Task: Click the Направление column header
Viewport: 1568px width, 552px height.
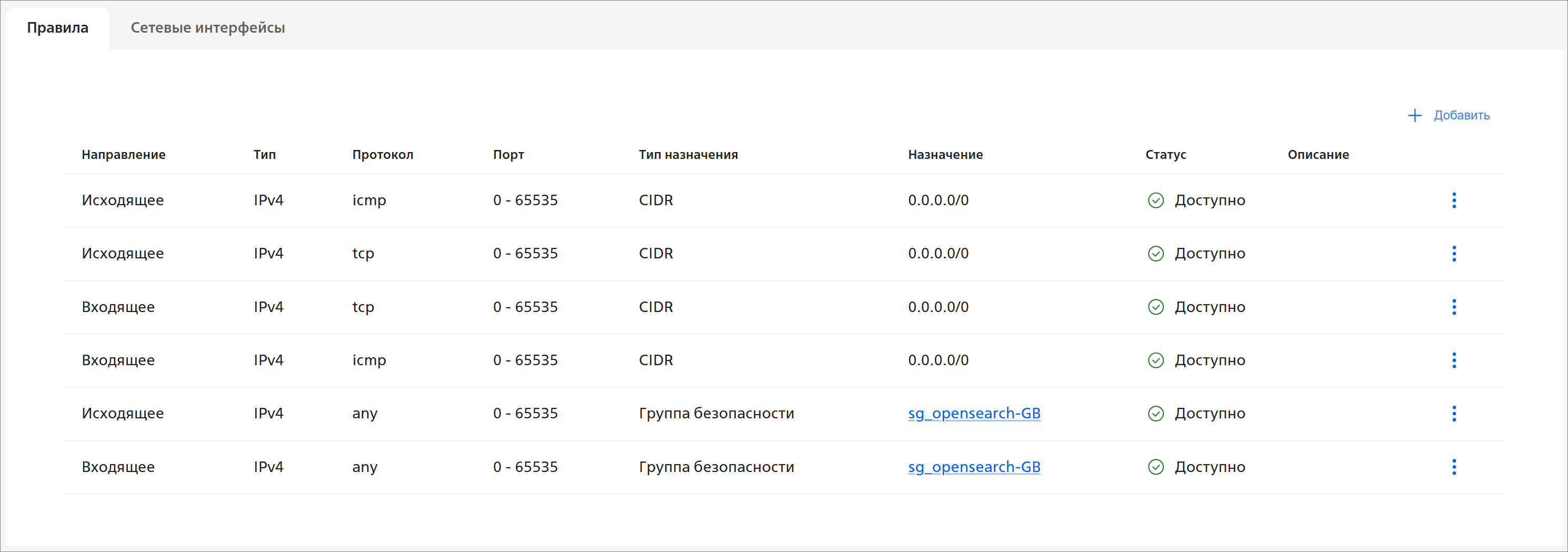Action: point(124,155)
